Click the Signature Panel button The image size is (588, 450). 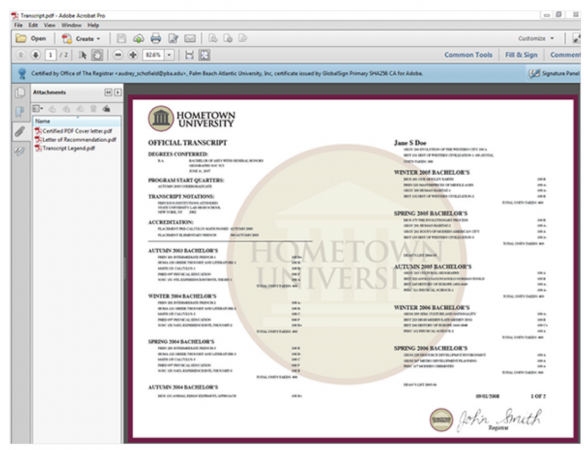[x=554, y=73]
